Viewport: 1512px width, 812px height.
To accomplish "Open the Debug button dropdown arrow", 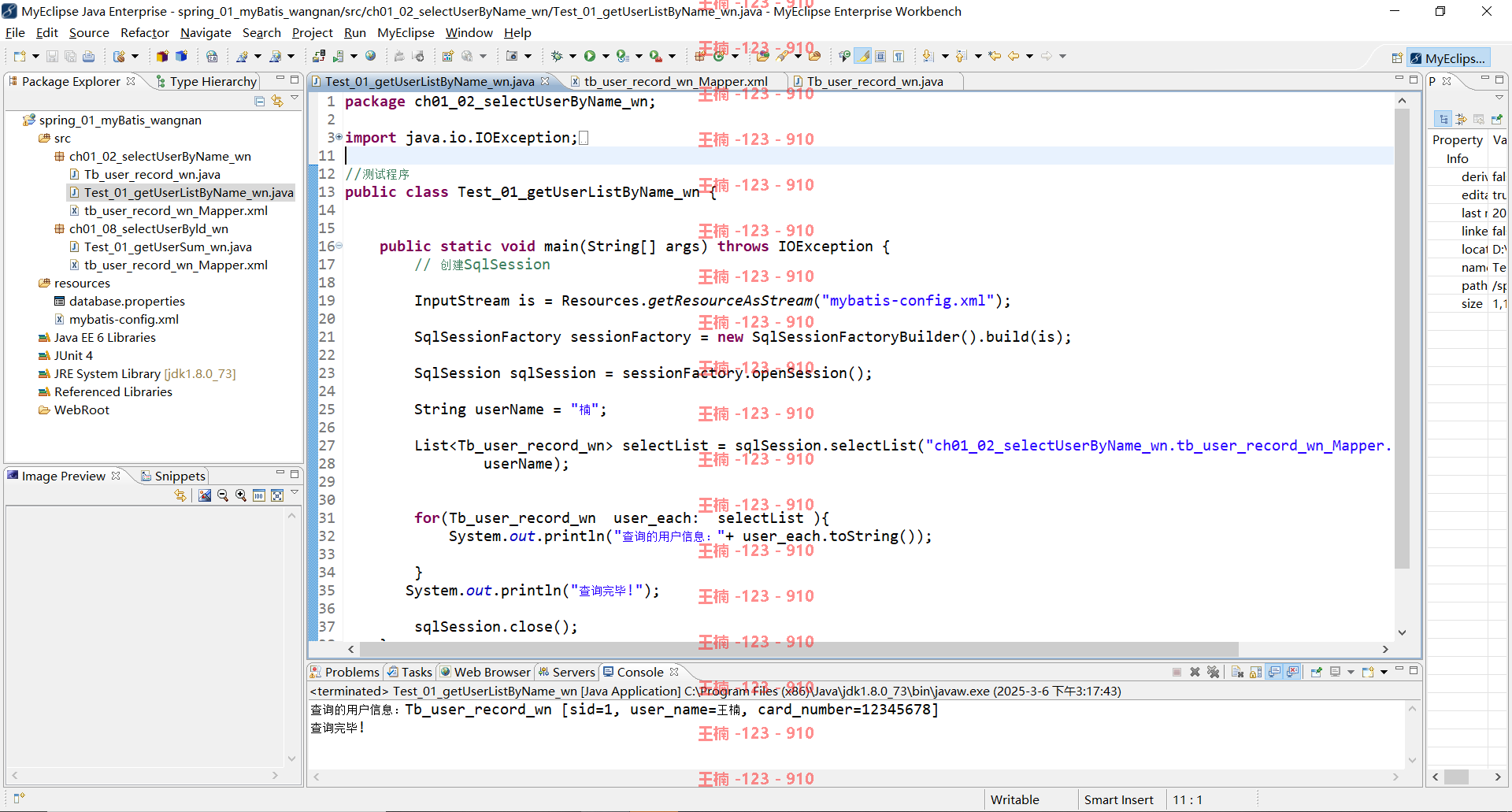I will 573,56.
